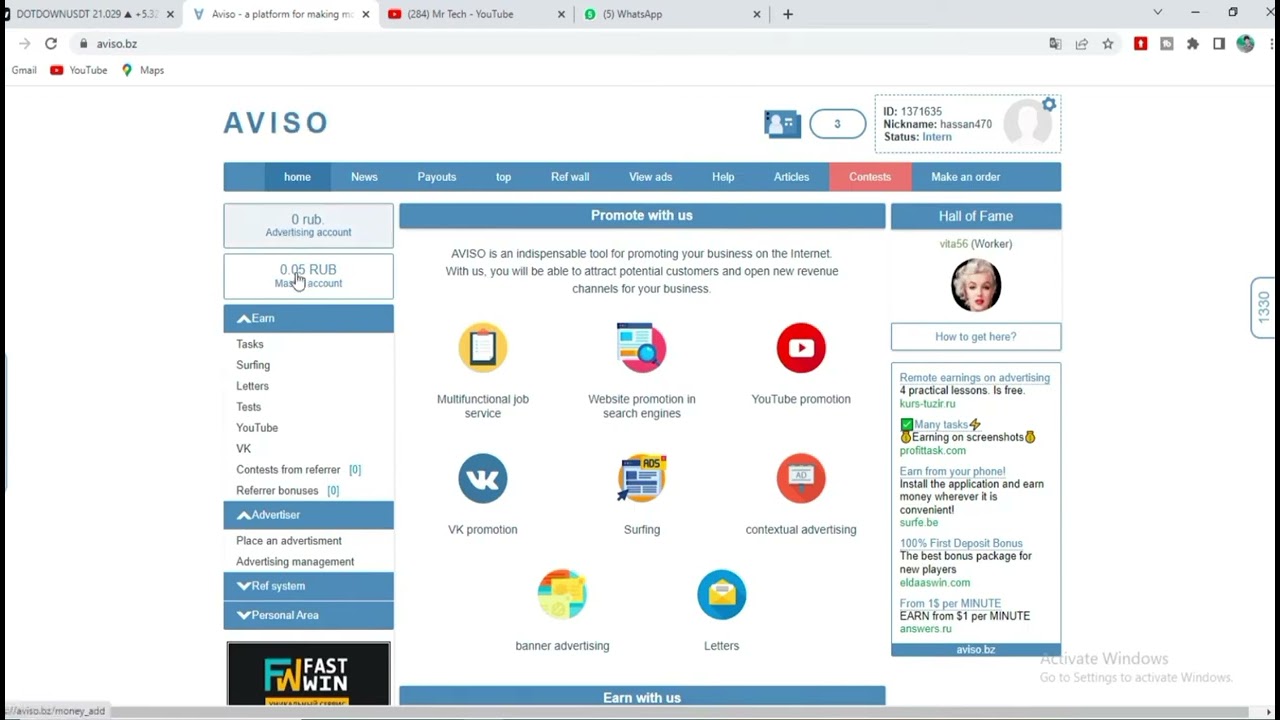Go forward with the browser arrow

(24, 44)
